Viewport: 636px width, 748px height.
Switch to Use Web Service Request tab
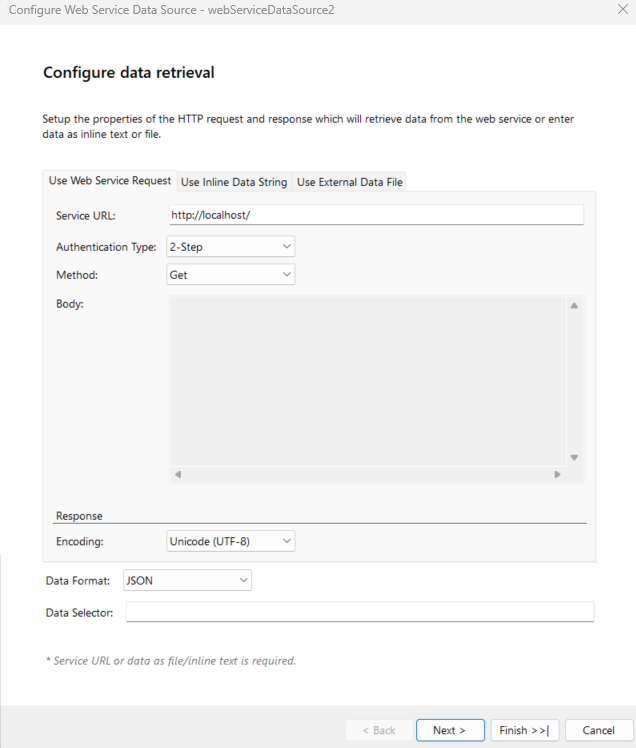(110, 181)
